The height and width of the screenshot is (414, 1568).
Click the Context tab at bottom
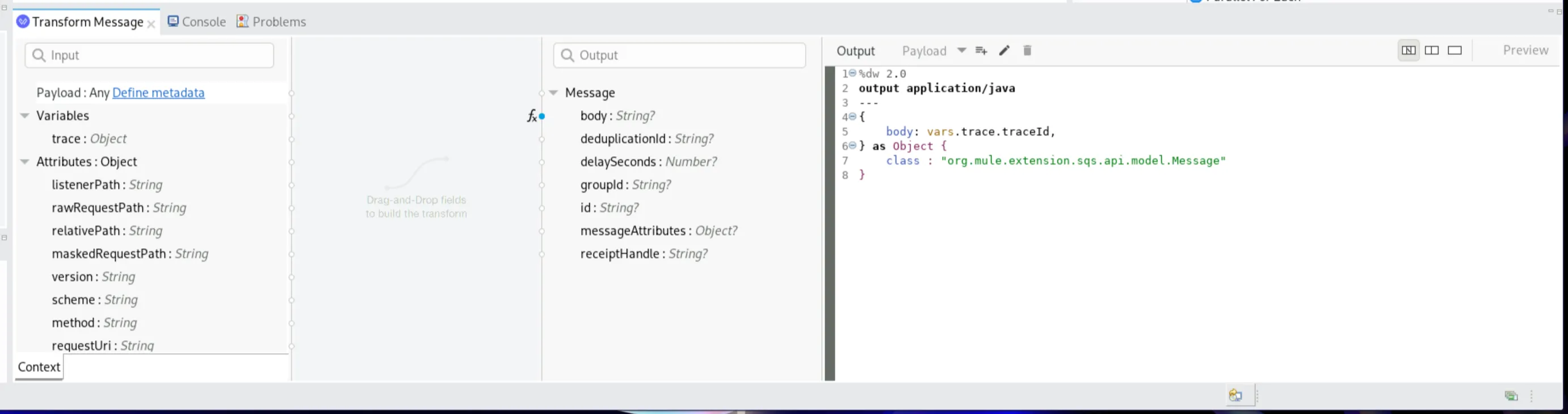click(x=39, y=367)
